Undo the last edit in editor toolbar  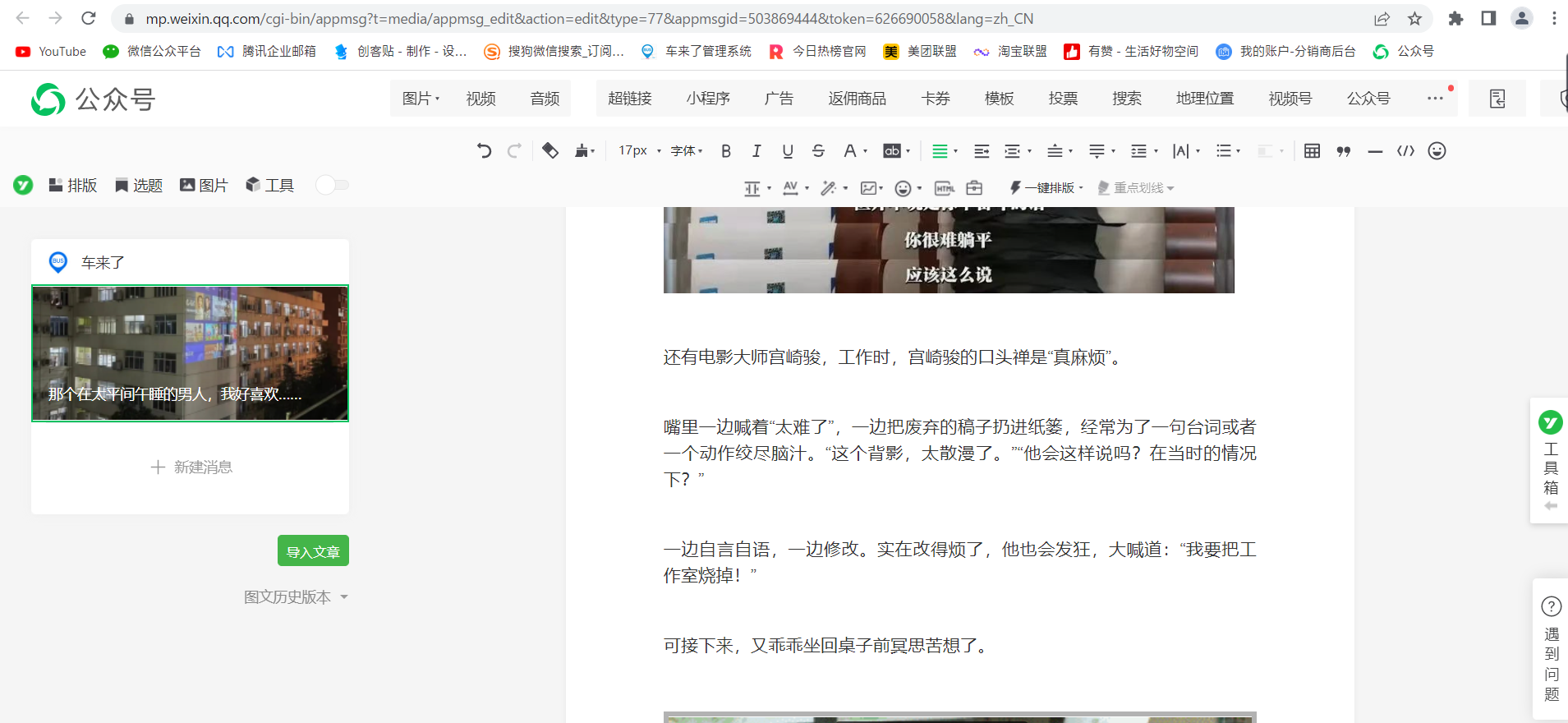click(484, 150)
